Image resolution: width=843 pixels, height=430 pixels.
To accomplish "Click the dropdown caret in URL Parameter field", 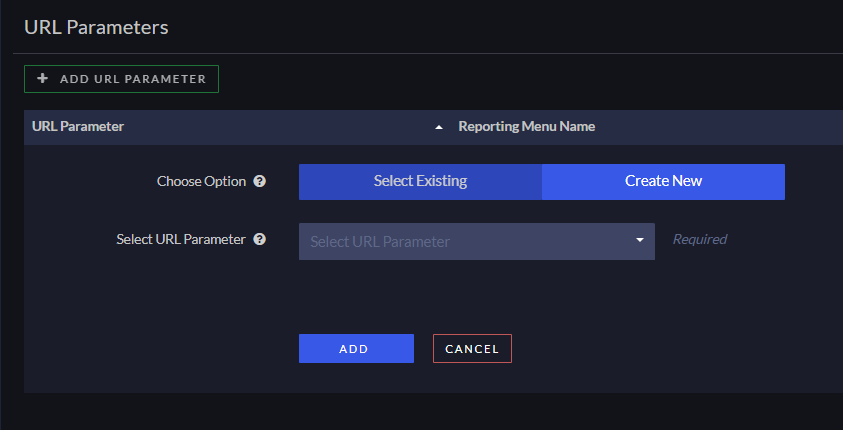I will point(640,241).
